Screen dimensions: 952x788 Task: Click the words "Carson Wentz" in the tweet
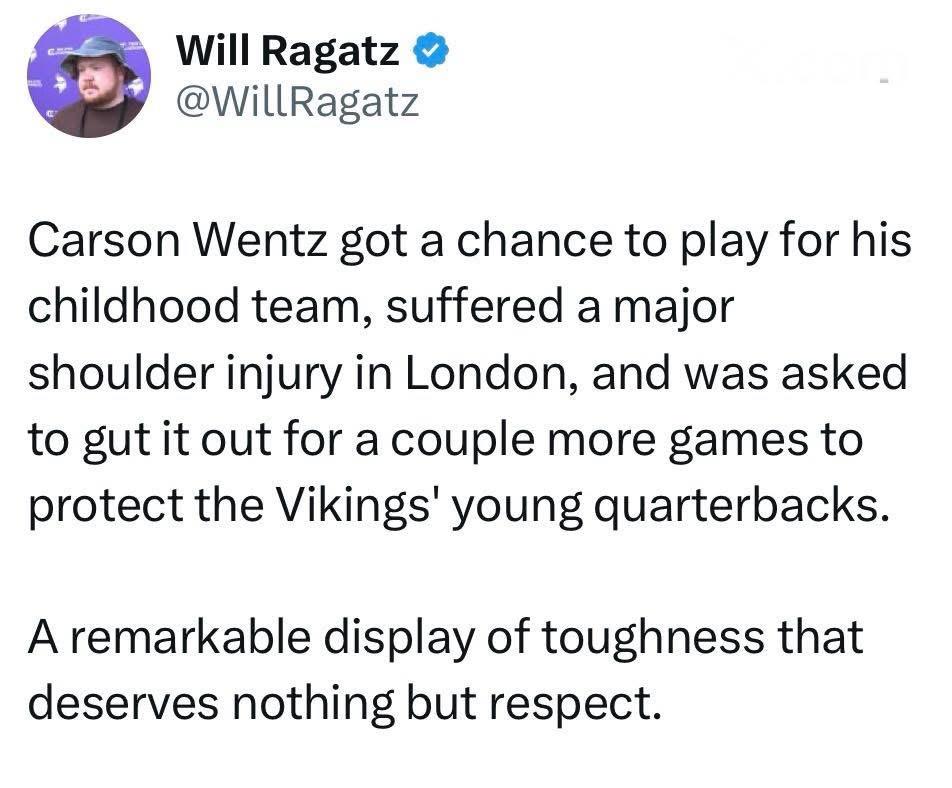tap(167, 242)
